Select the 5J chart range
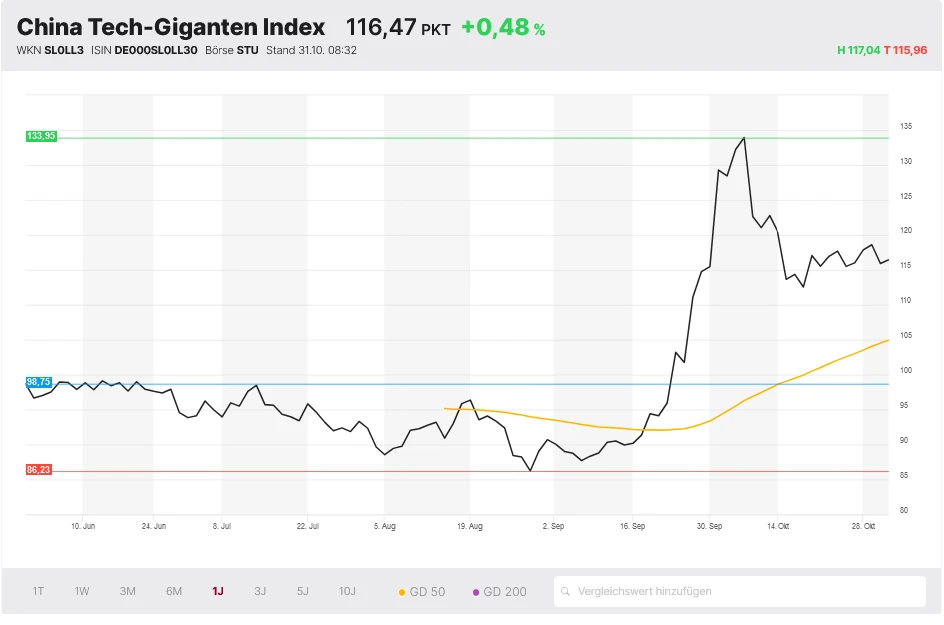 pos(302,591)
